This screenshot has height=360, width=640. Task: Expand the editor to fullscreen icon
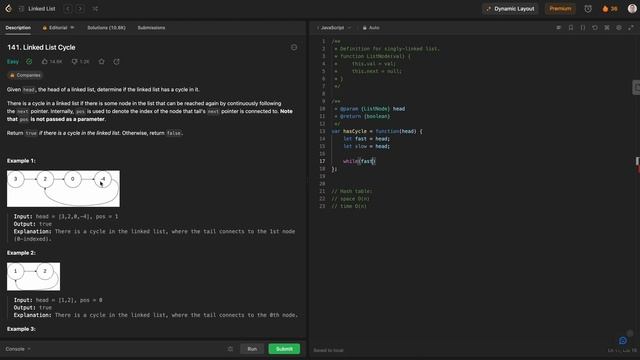[x=631, y=28]
